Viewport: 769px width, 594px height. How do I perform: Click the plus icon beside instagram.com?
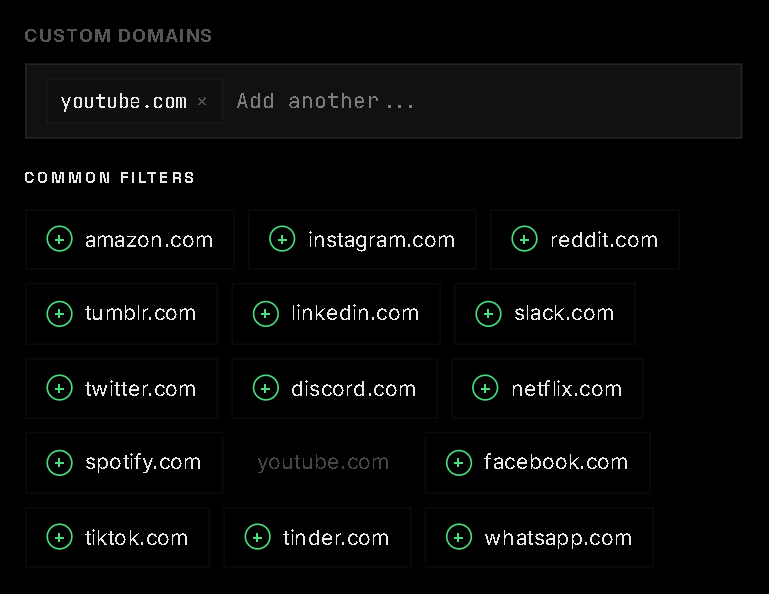click(x=282, y=239)
